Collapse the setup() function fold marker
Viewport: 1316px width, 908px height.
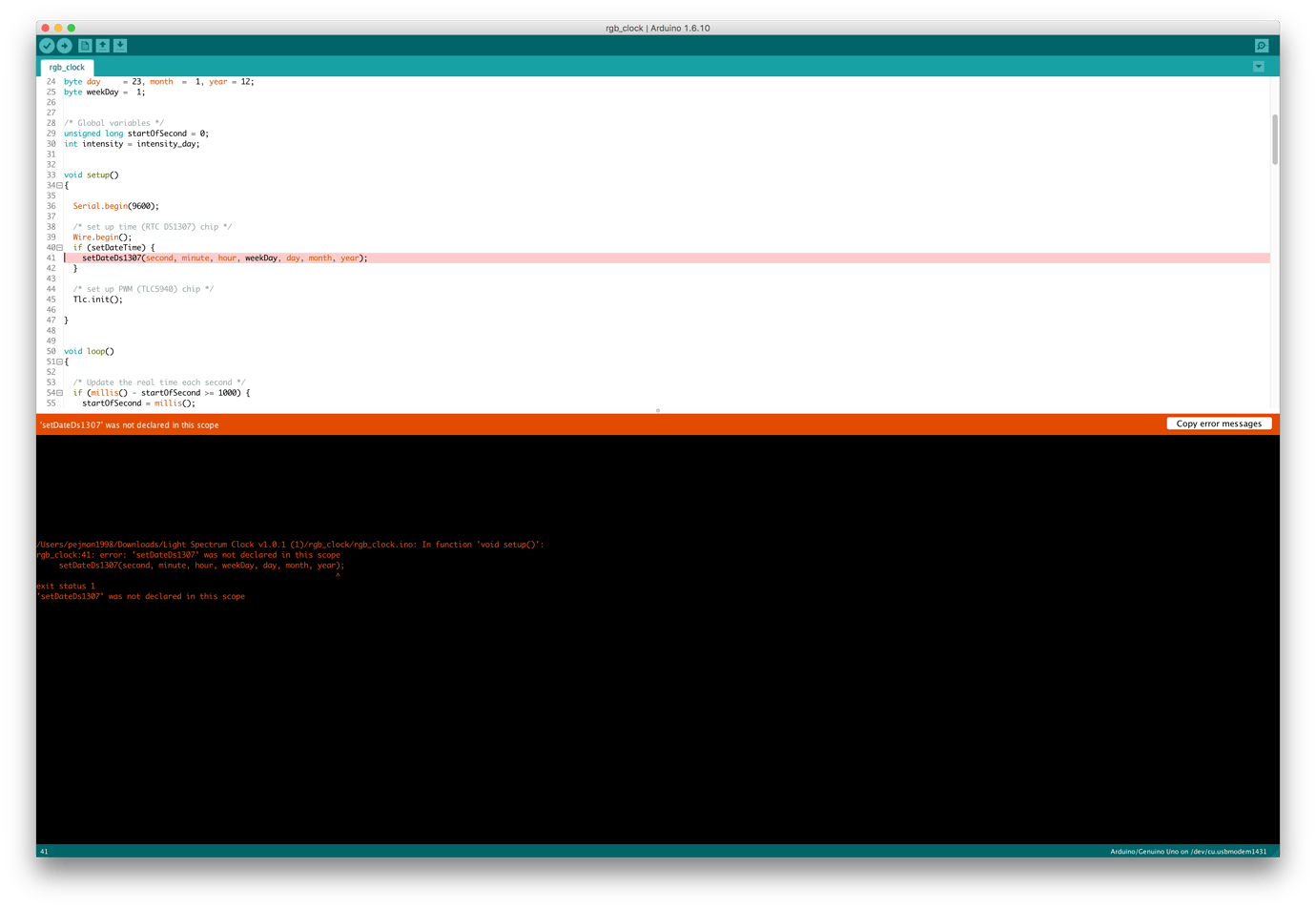point(57,184)
